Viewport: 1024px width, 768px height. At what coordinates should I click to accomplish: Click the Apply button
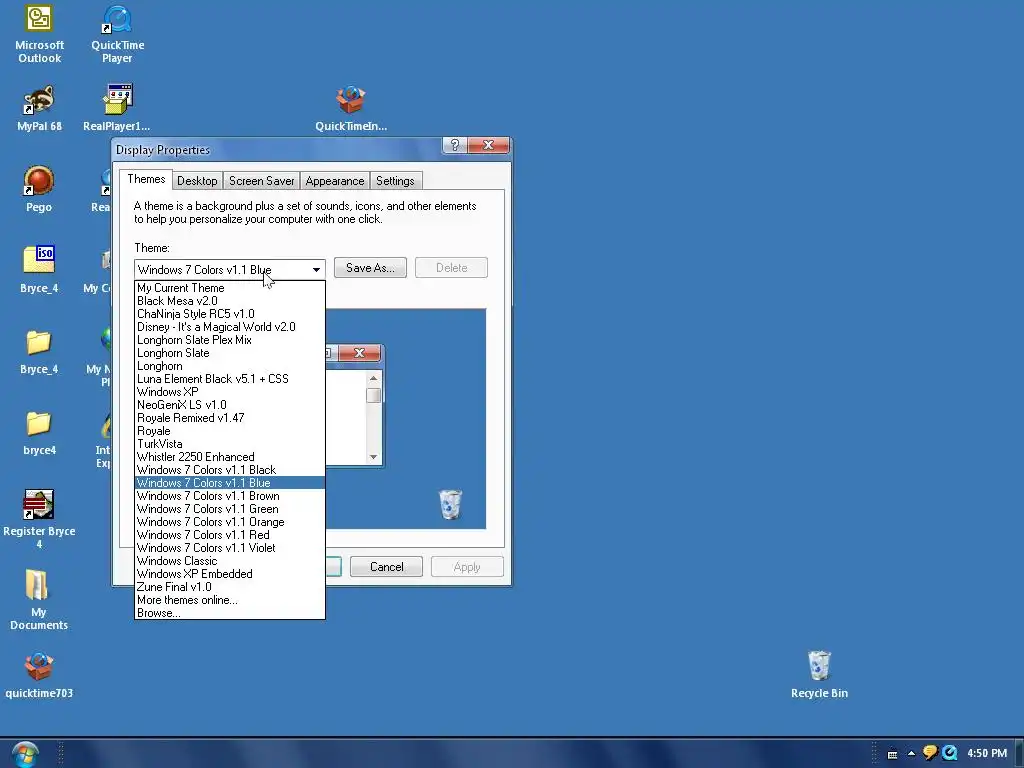click(x=467, y=567)
